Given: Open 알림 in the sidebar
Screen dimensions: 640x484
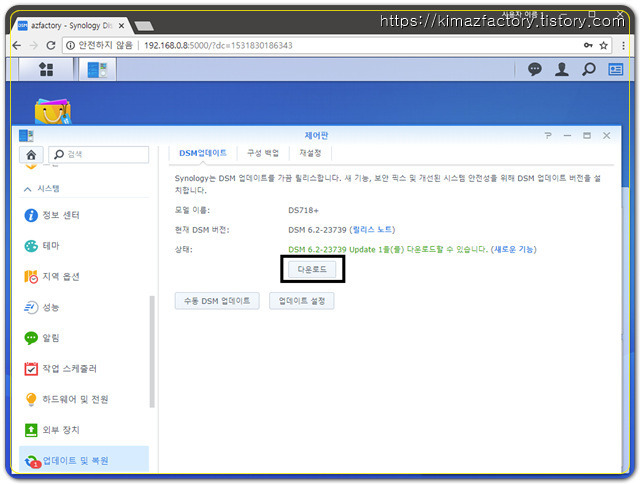Looking at the screenshot, I should pos(84,338).
